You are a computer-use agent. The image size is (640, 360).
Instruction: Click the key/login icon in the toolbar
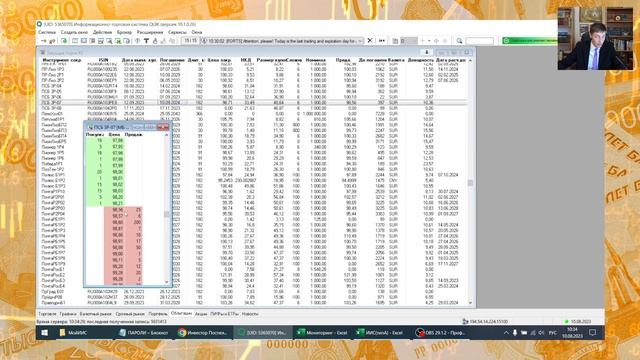click(x=52, y=41)
